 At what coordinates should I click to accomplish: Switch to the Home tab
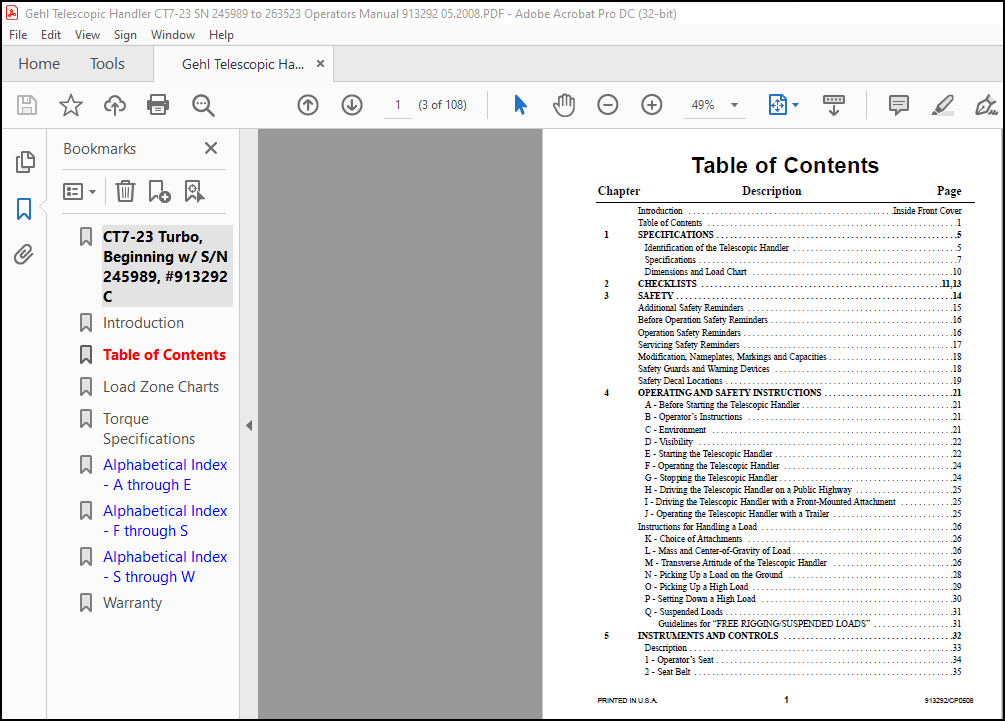click(x=39, y=63)
